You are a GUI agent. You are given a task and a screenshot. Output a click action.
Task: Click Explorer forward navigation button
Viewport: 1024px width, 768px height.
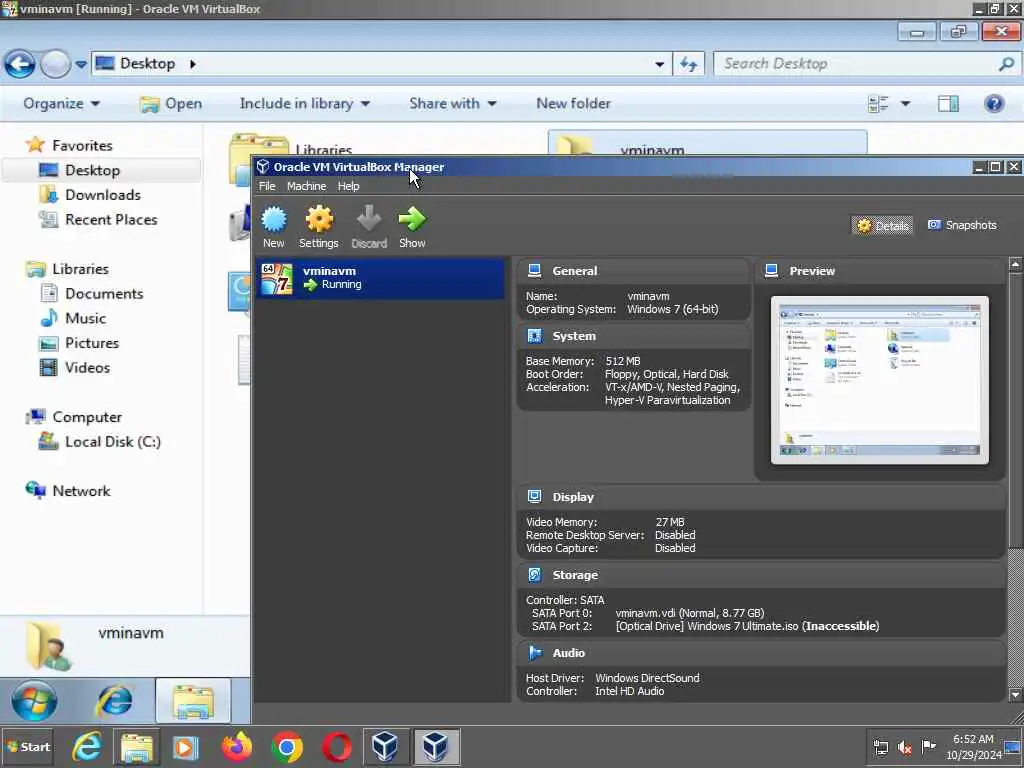pos(56,64)
